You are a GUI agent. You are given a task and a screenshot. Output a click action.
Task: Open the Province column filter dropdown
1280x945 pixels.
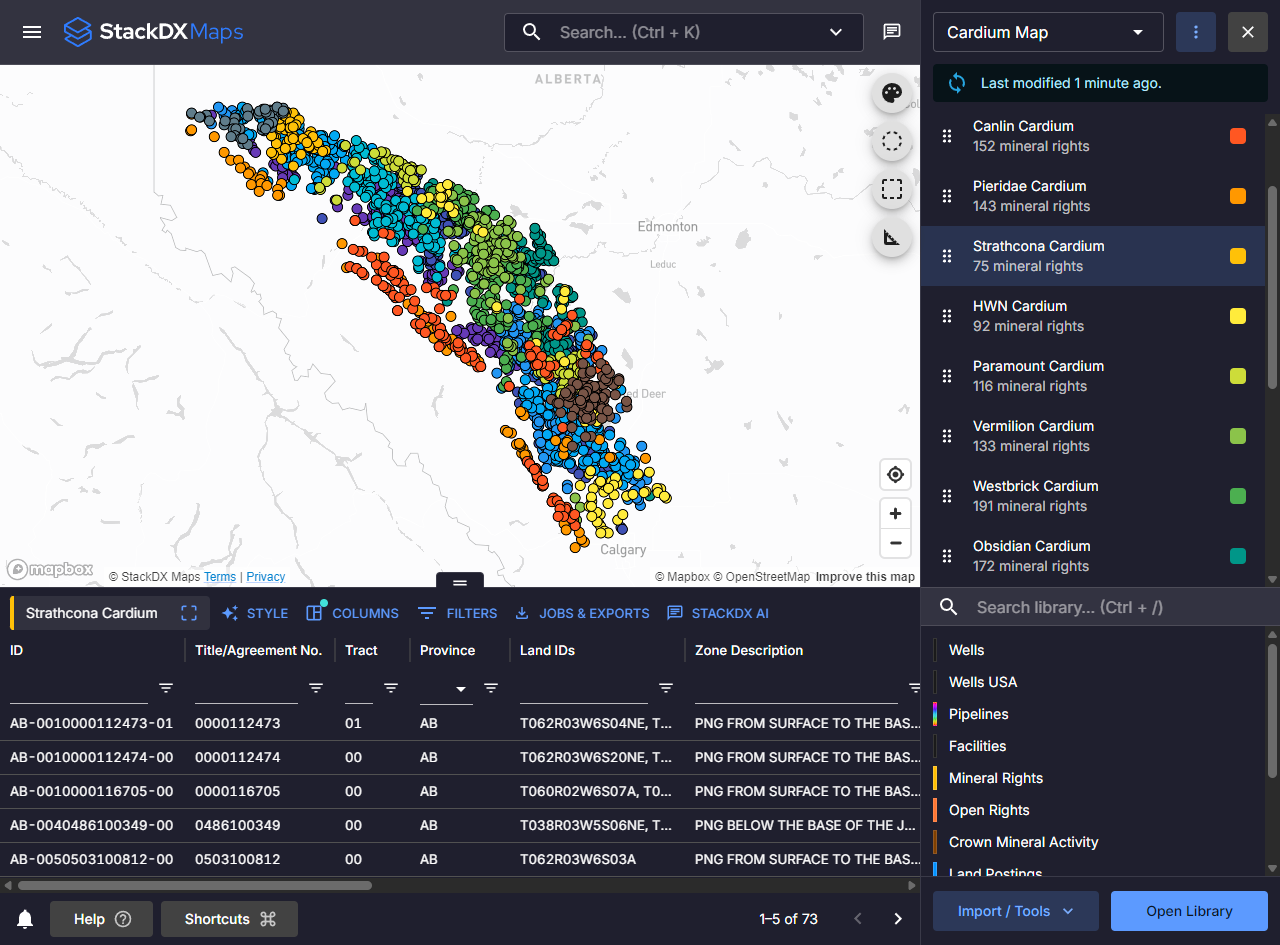[461, 689]
